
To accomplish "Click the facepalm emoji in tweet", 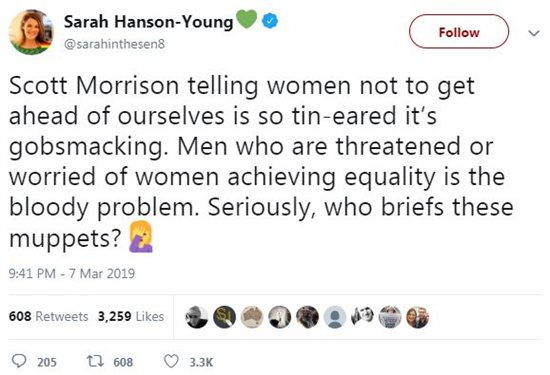I will [141, 237].
